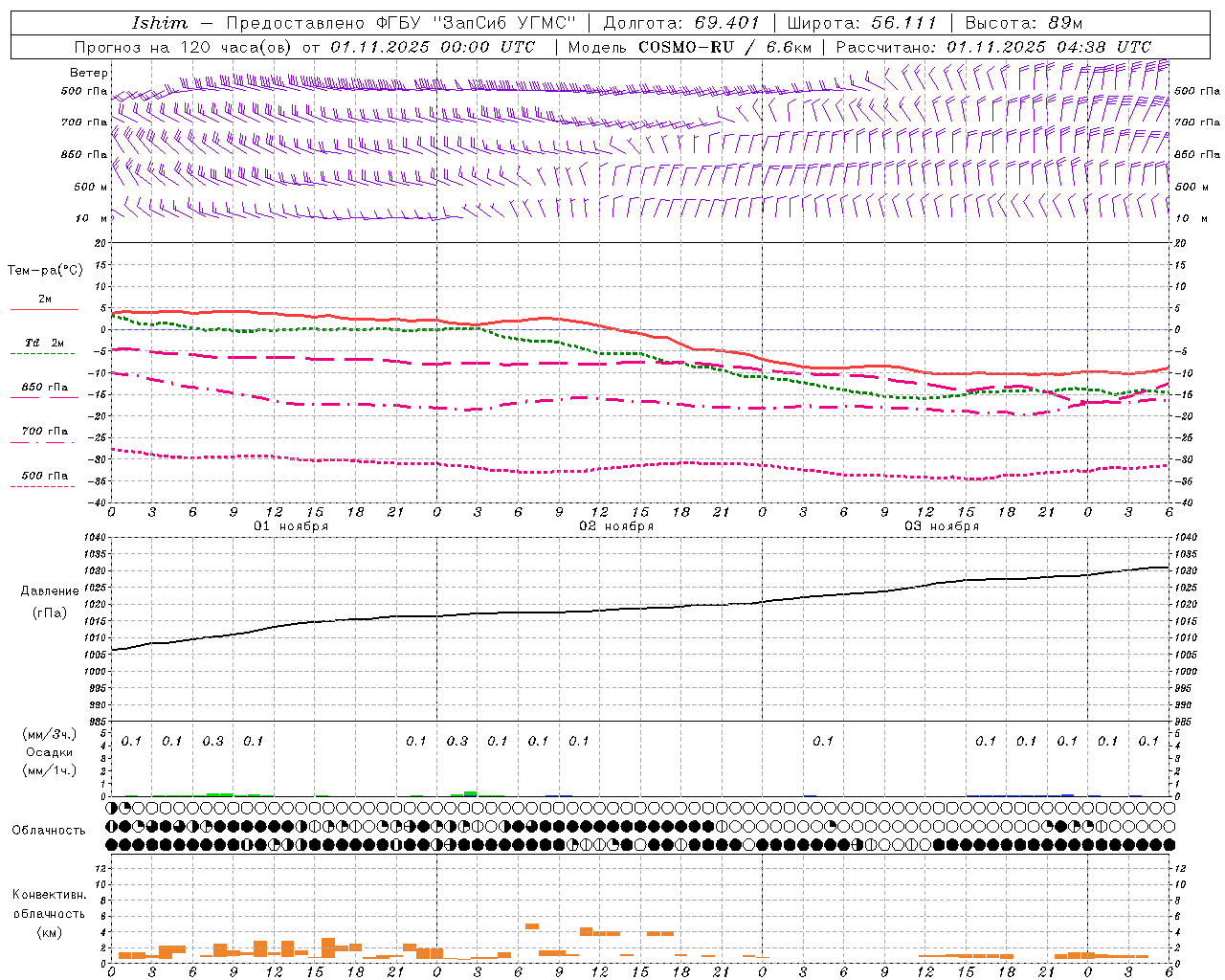Click the Тем-ра(°C) temperature panel label

[45, 271]
